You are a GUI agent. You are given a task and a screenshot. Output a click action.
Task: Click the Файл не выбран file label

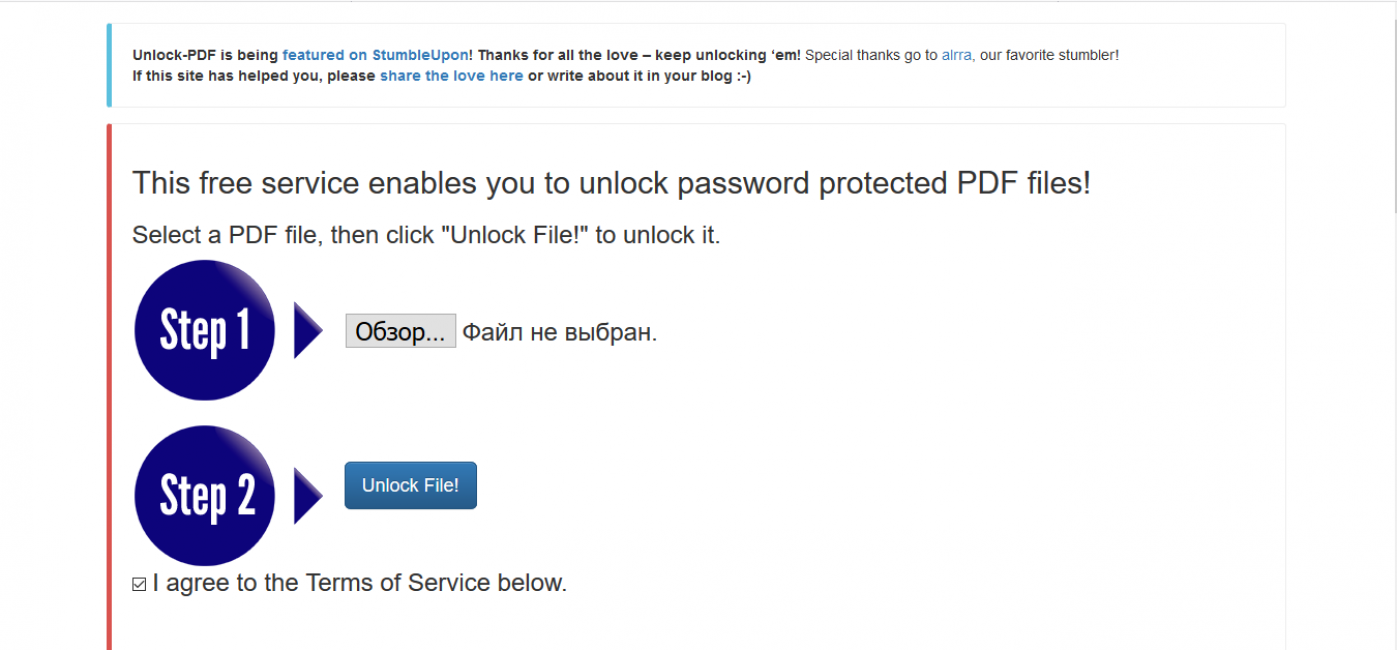pos(559,332)
